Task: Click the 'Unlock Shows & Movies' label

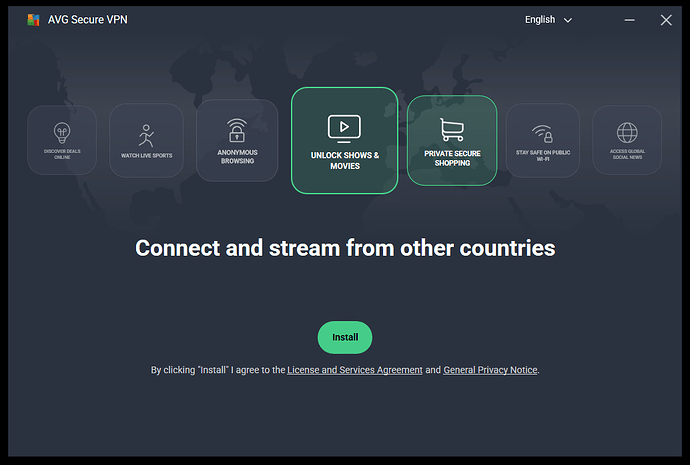Action: click(x=344, y=160)
